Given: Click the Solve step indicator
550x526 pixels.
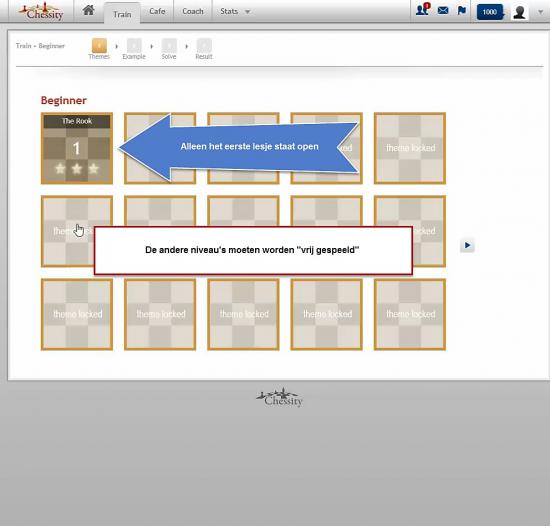Looking at the screenshot, I should coord(169,49).
